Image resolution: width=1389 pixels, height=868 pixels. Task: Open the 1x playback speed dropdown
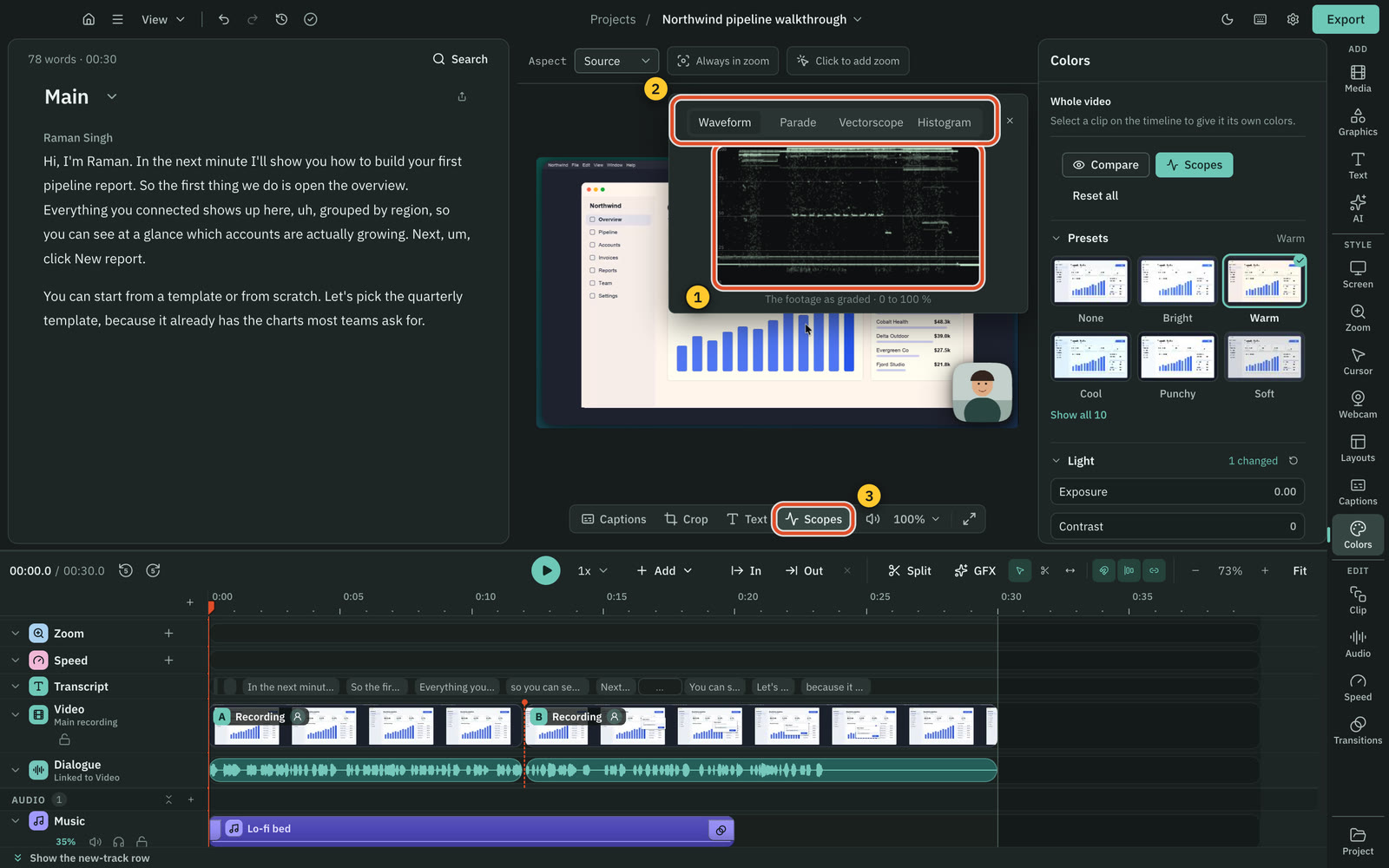click(593, 570)
